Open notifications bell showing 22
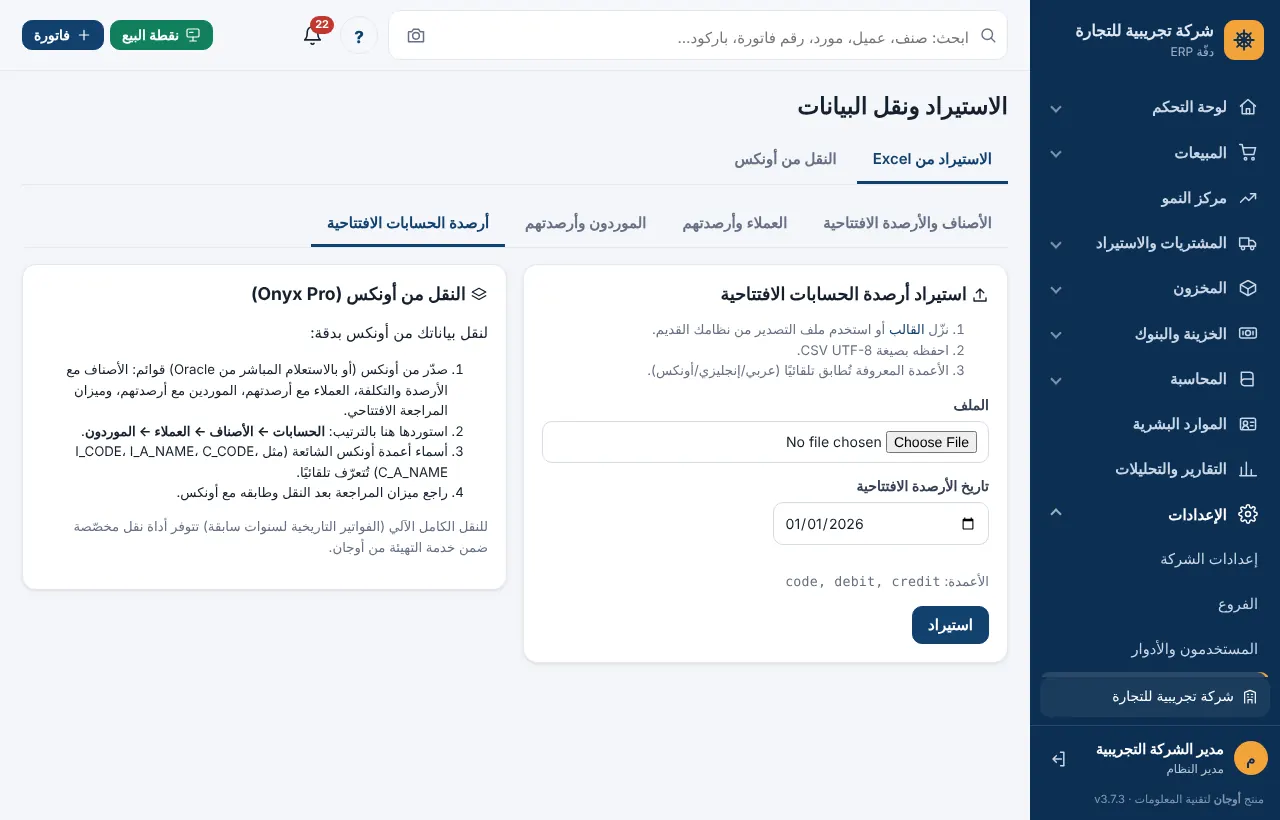This screenshot has width=1280, height=820. click(x=312, y=35)
